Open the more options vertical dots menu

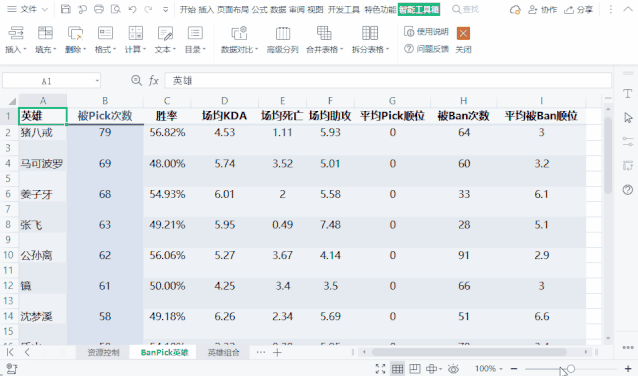[x=610, y=9]
